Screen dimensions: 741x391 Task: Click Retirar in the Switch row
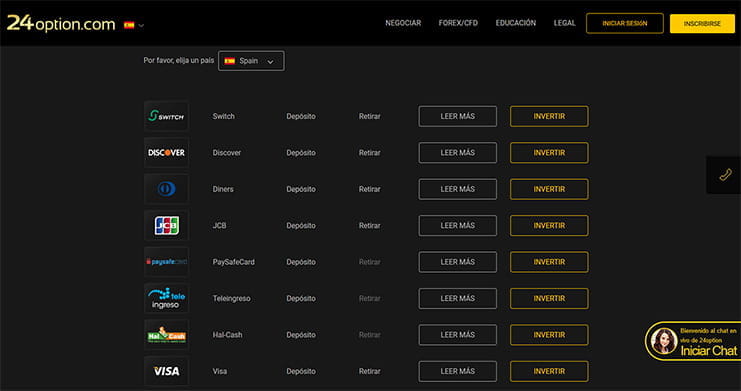[x=370, y=116]
